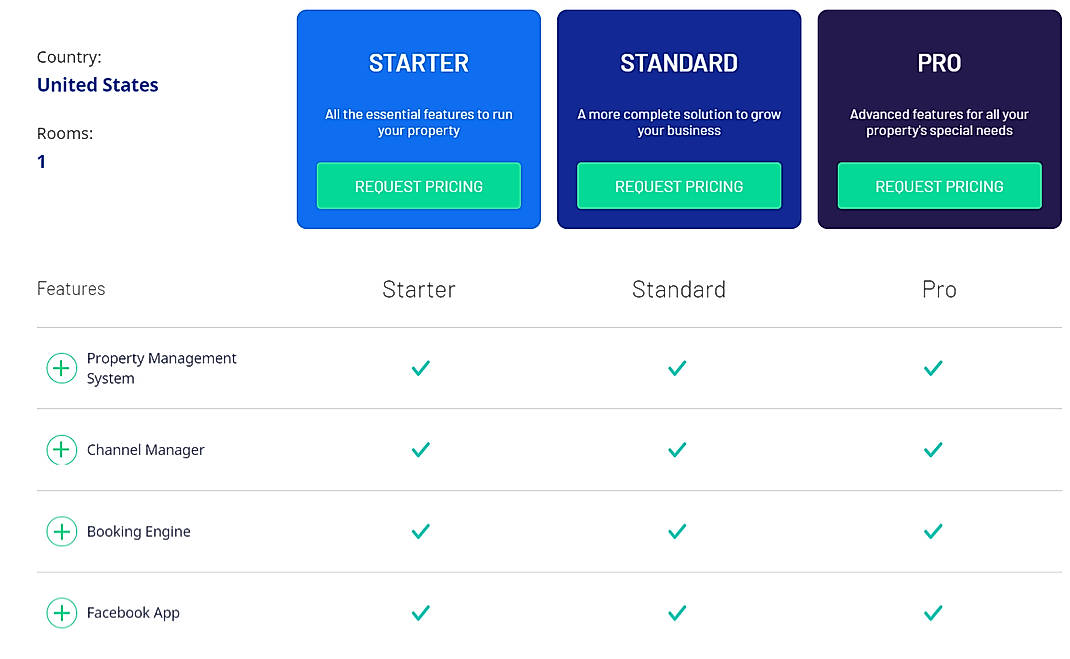Select the Starter column header
The width and height of the screenshot is (1070, 659).
(418, 289)
